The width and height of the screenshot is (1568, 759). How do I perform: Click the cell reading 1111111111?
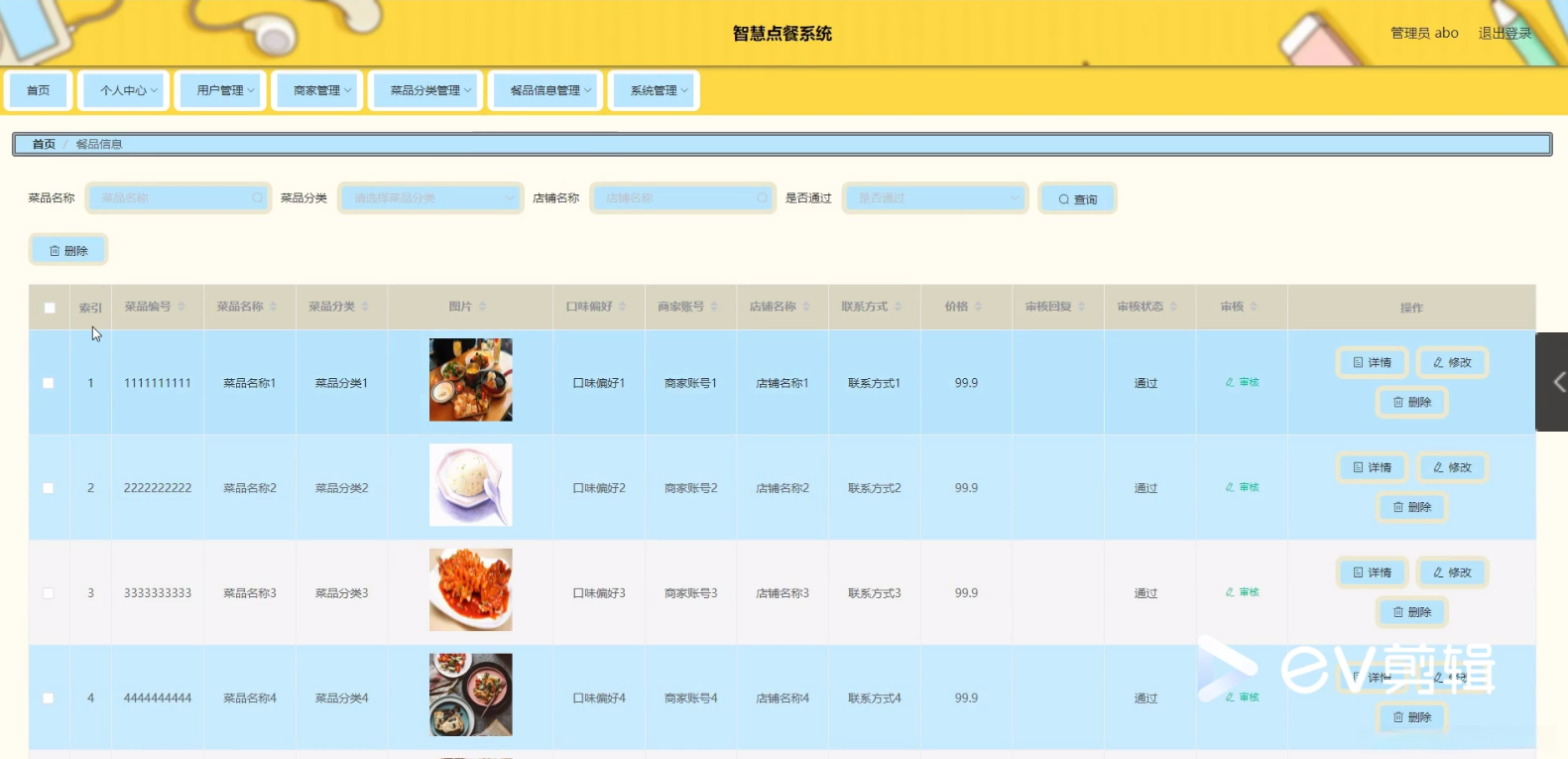(158, 383)
